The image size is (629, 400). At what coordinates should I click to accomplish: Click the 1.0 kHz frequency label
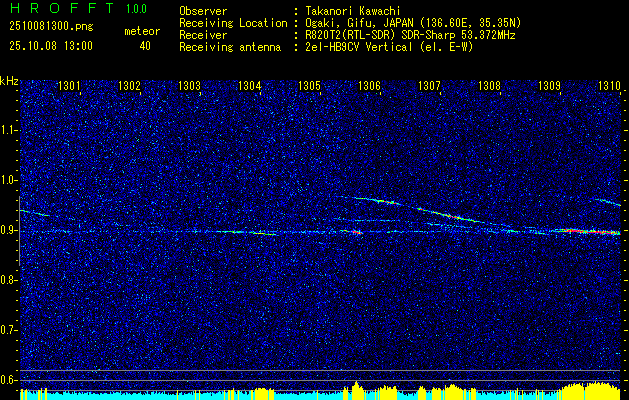tap(8, 180)
